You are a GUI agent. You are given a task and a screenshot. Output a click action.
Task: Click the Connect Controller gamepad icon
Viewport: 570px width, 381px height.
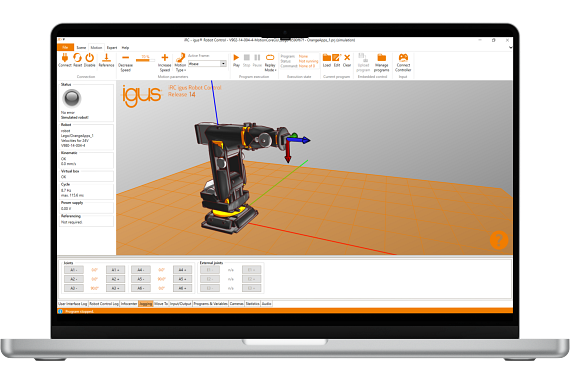[403, 57]
